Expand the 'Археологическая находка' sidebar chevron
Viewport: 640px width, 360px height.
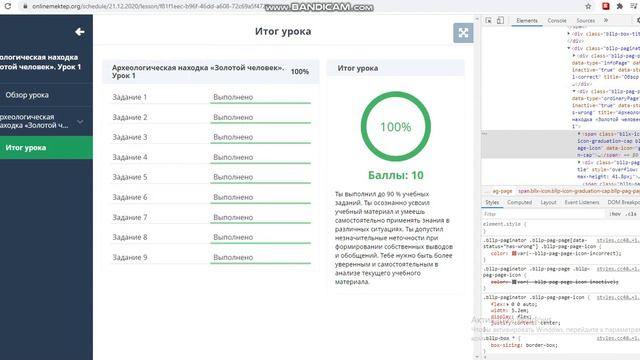tap(80, 122)
